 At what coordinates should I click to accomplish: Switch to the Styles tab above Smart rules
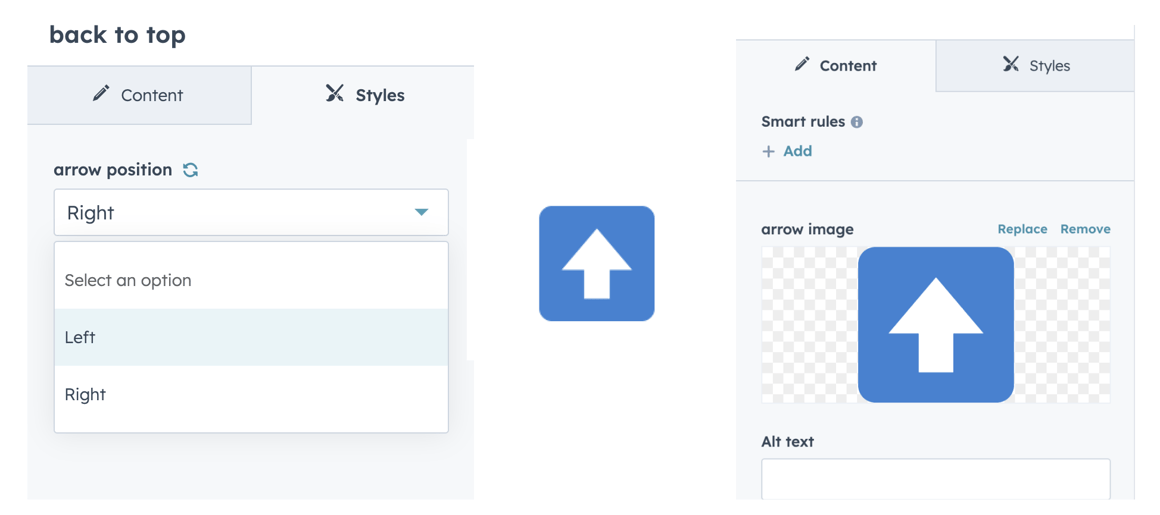tap(1036, 66)
